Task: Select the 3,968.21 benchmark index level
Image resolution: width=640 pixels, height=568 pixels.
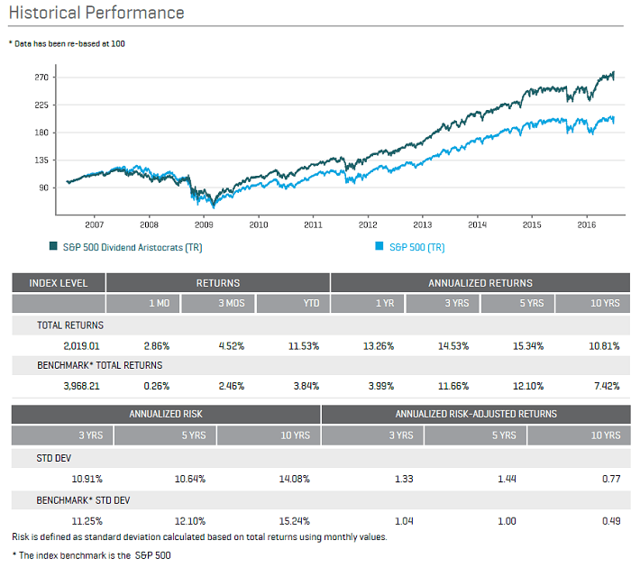Action: (x=81, y=386)
